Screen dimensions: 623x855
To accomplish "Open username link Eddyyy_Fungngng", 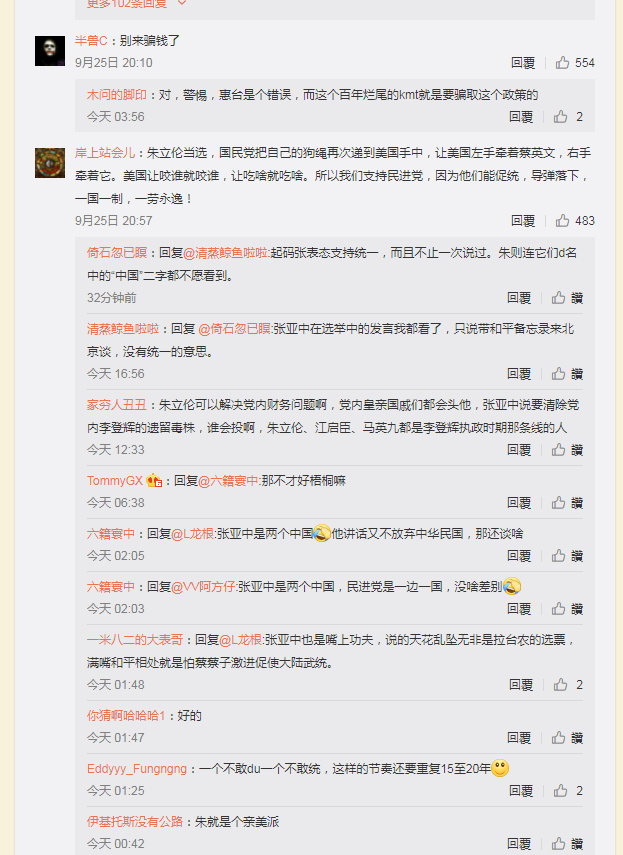I will [x=137, y=769].
